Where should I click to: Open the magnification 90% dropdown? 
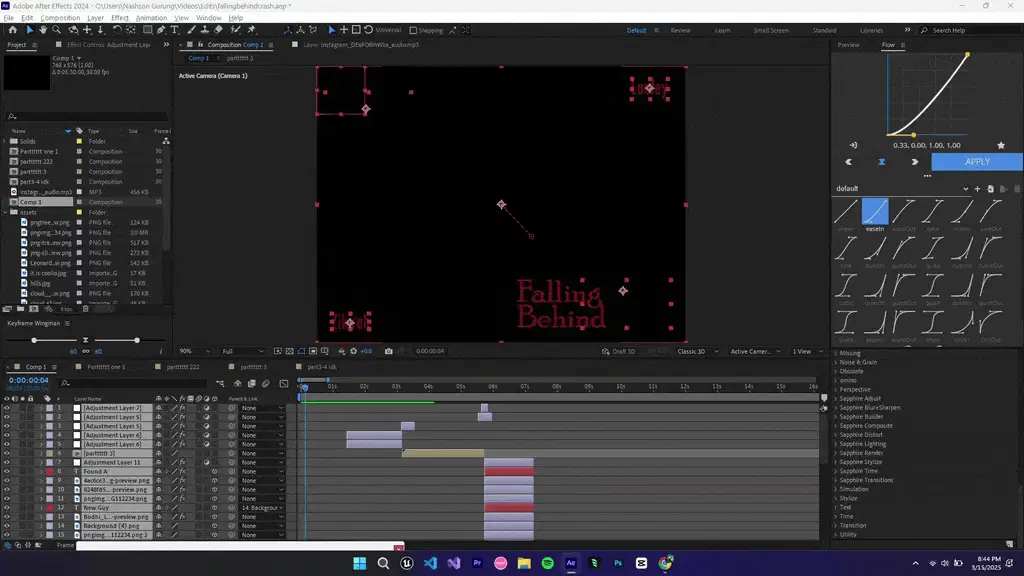195,351
